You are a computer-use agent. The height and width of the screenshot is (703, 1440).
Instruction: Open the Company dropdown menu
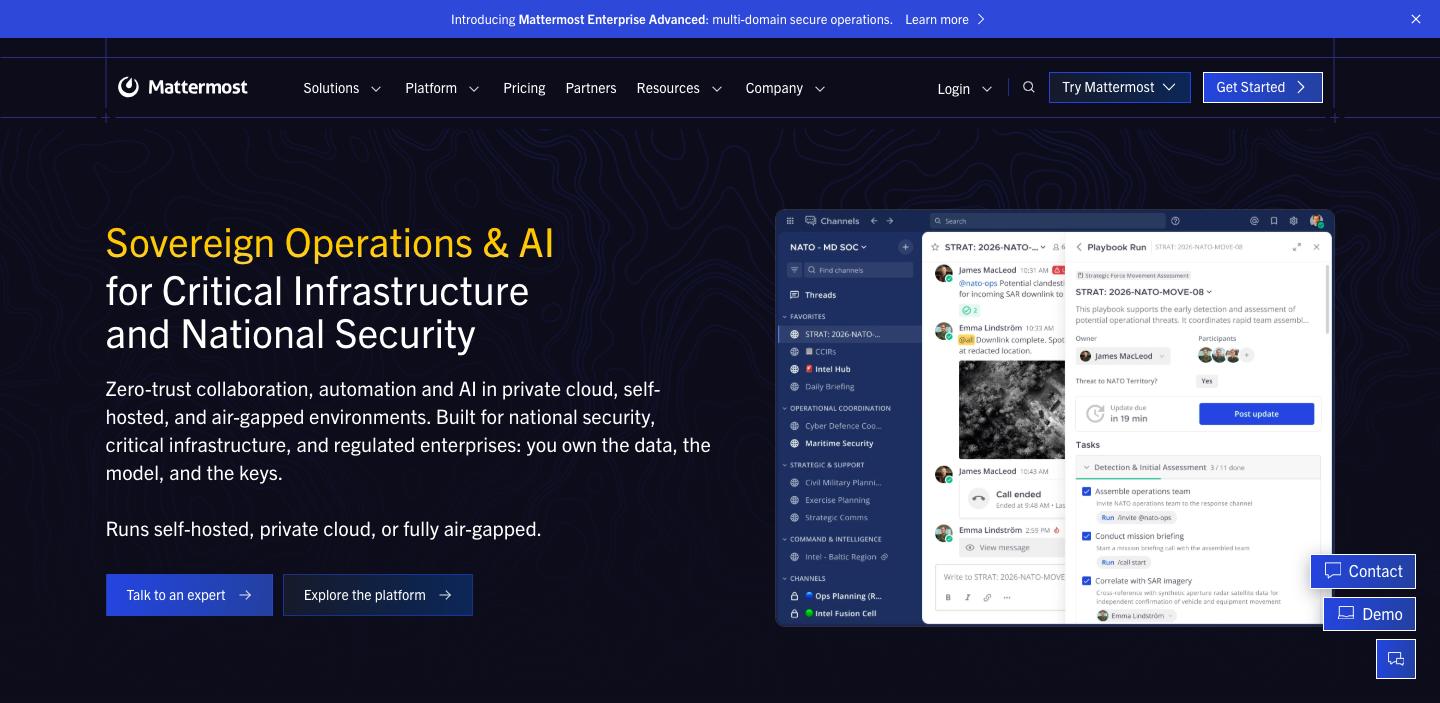785,88
